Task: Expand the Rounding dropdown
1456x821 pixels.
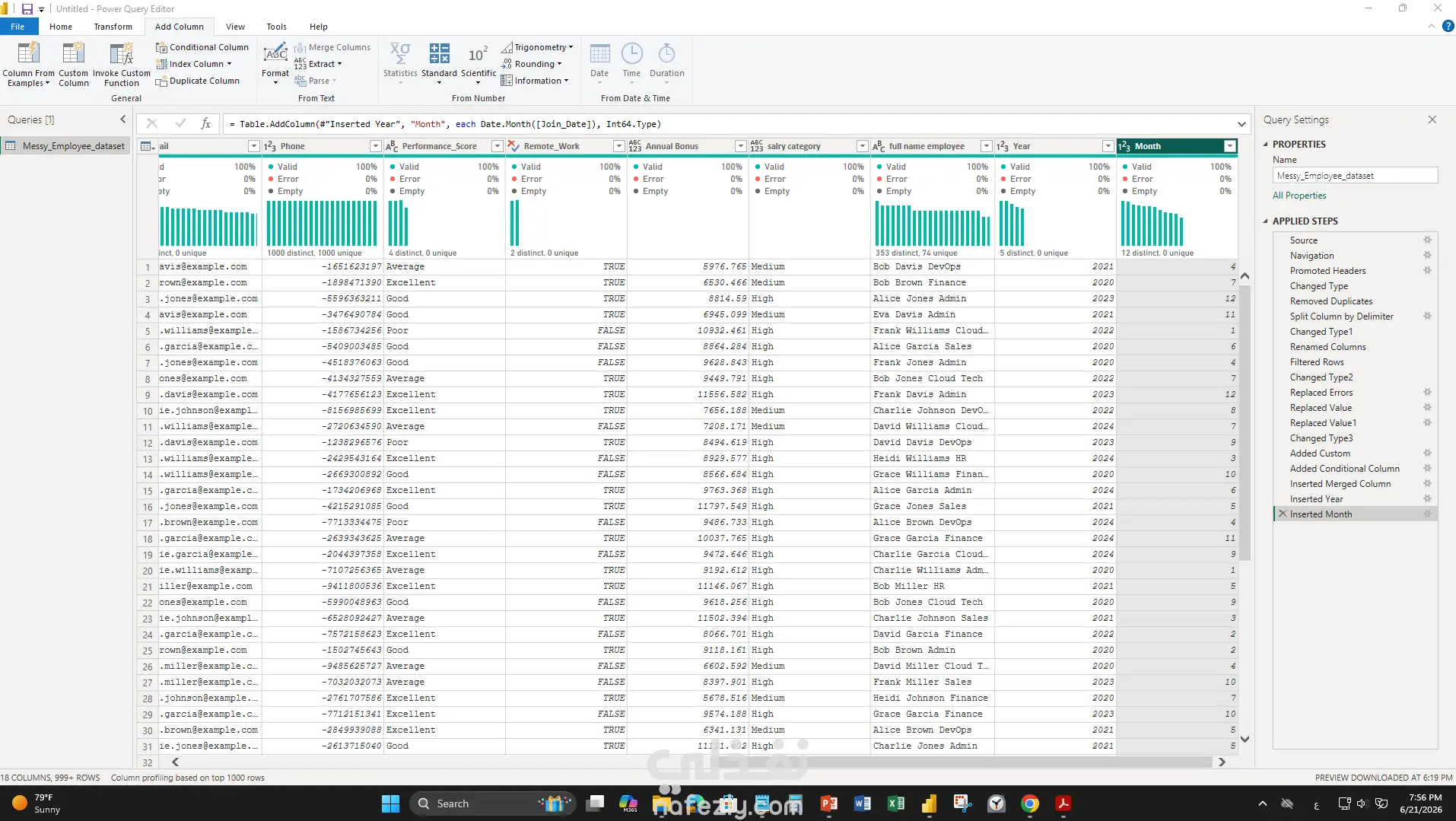Action: tap(532, 64)
